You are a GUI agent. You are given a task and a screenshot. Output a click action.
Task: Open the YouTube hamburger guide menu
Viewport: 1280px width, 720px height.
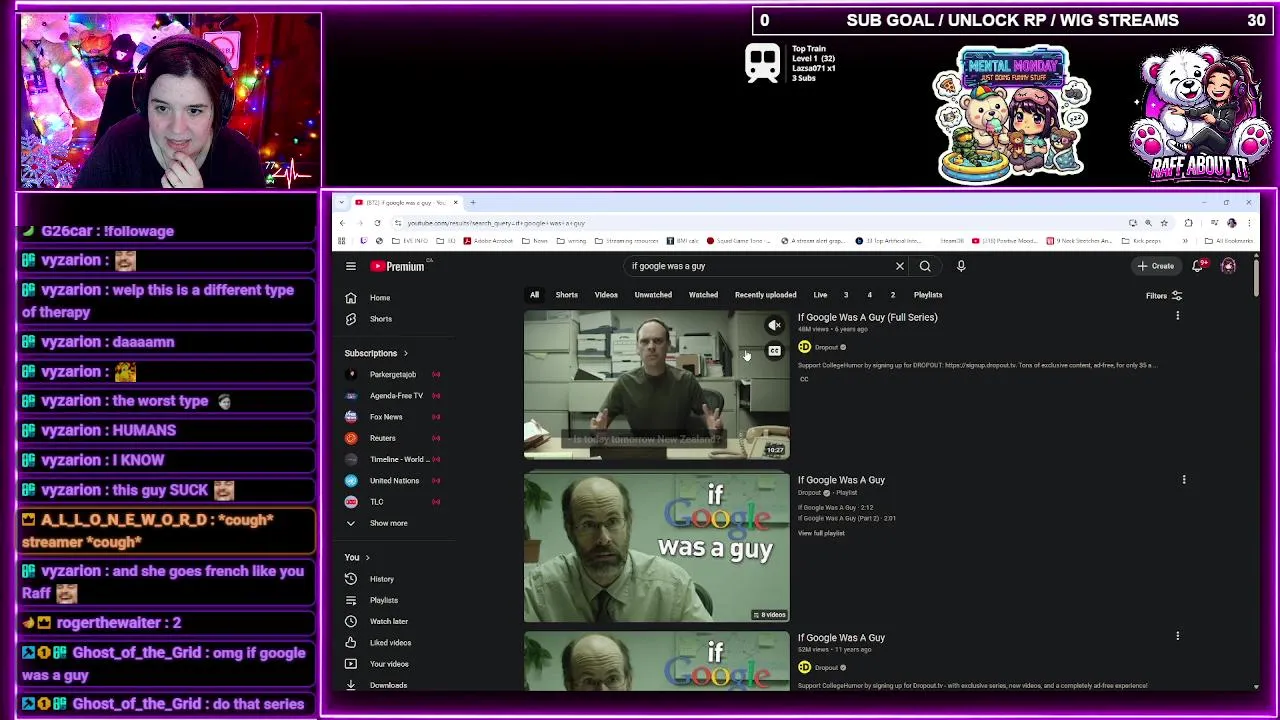[x=351, y=266]
